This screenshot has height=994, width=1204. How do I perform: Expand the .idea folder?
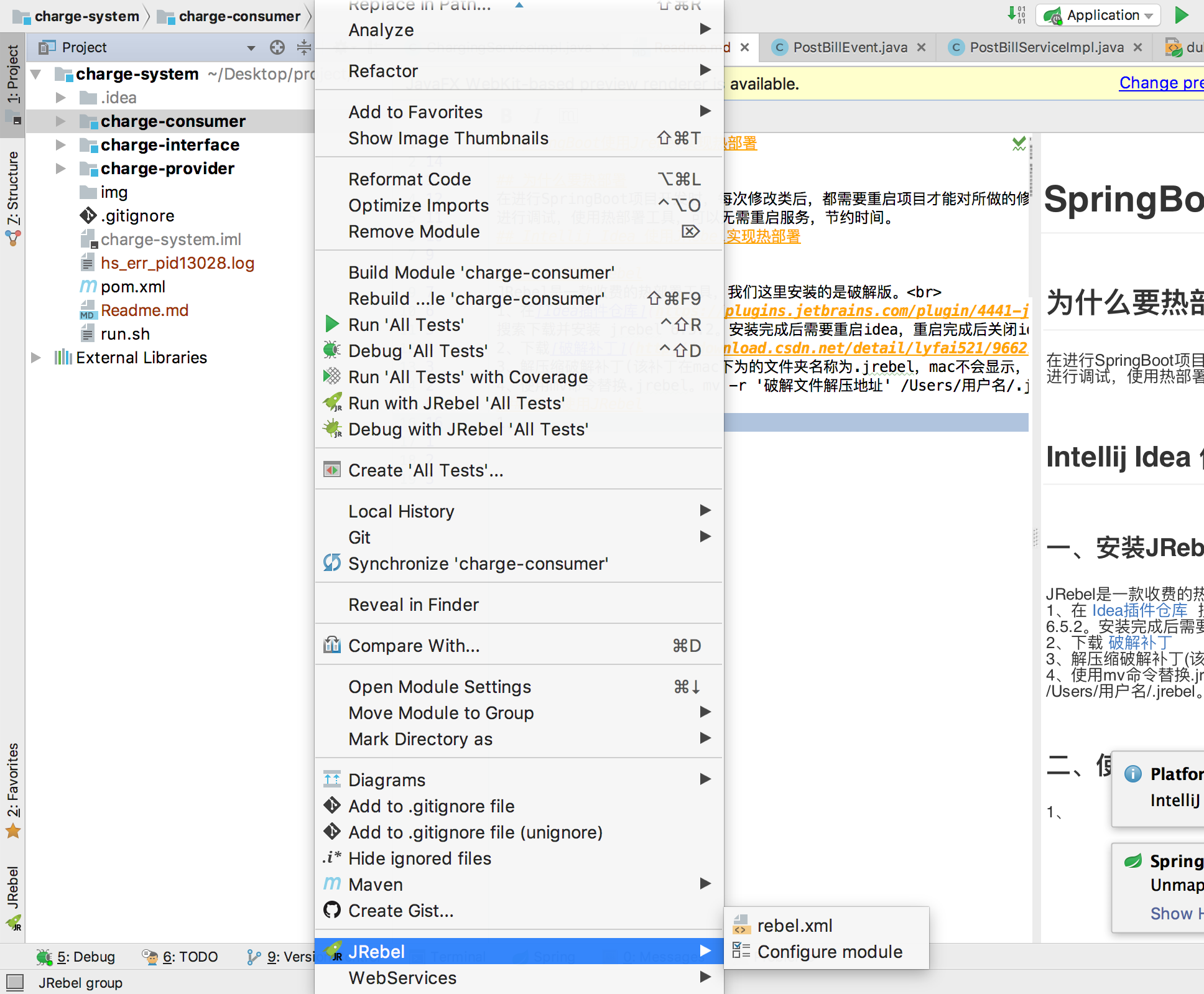click(61, 98)
